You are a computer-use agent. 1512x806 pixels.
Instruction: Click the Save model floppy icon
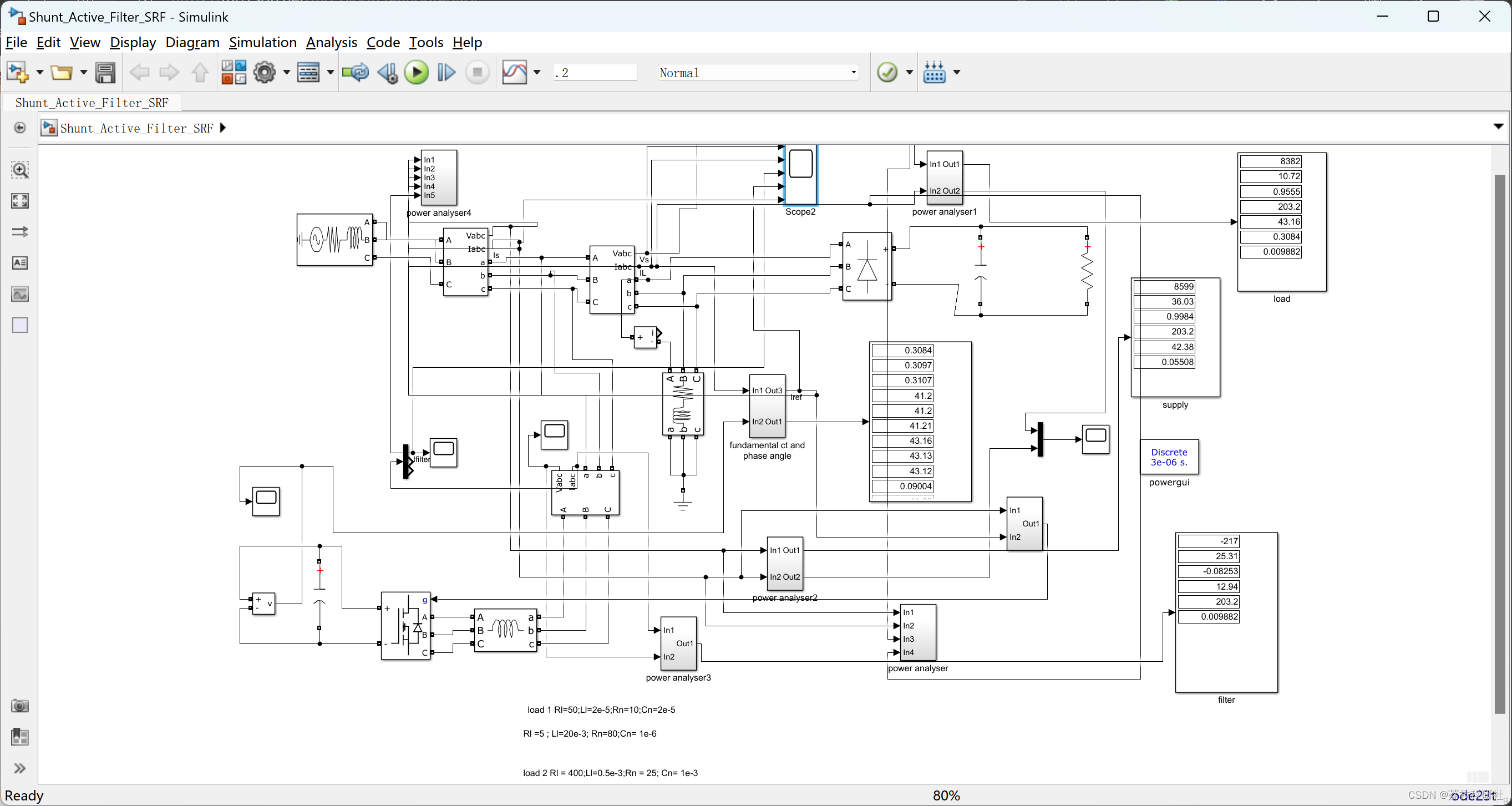105,72
